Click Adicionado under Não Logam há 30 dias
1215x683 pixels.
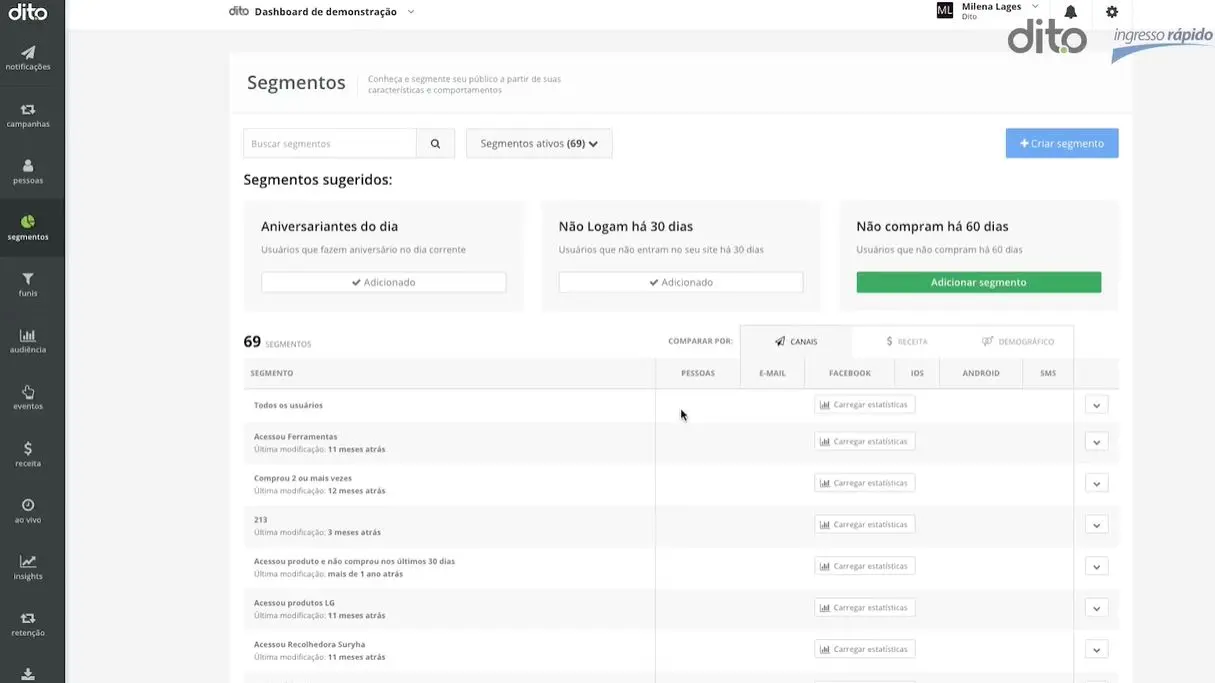[x=681, y=281]
